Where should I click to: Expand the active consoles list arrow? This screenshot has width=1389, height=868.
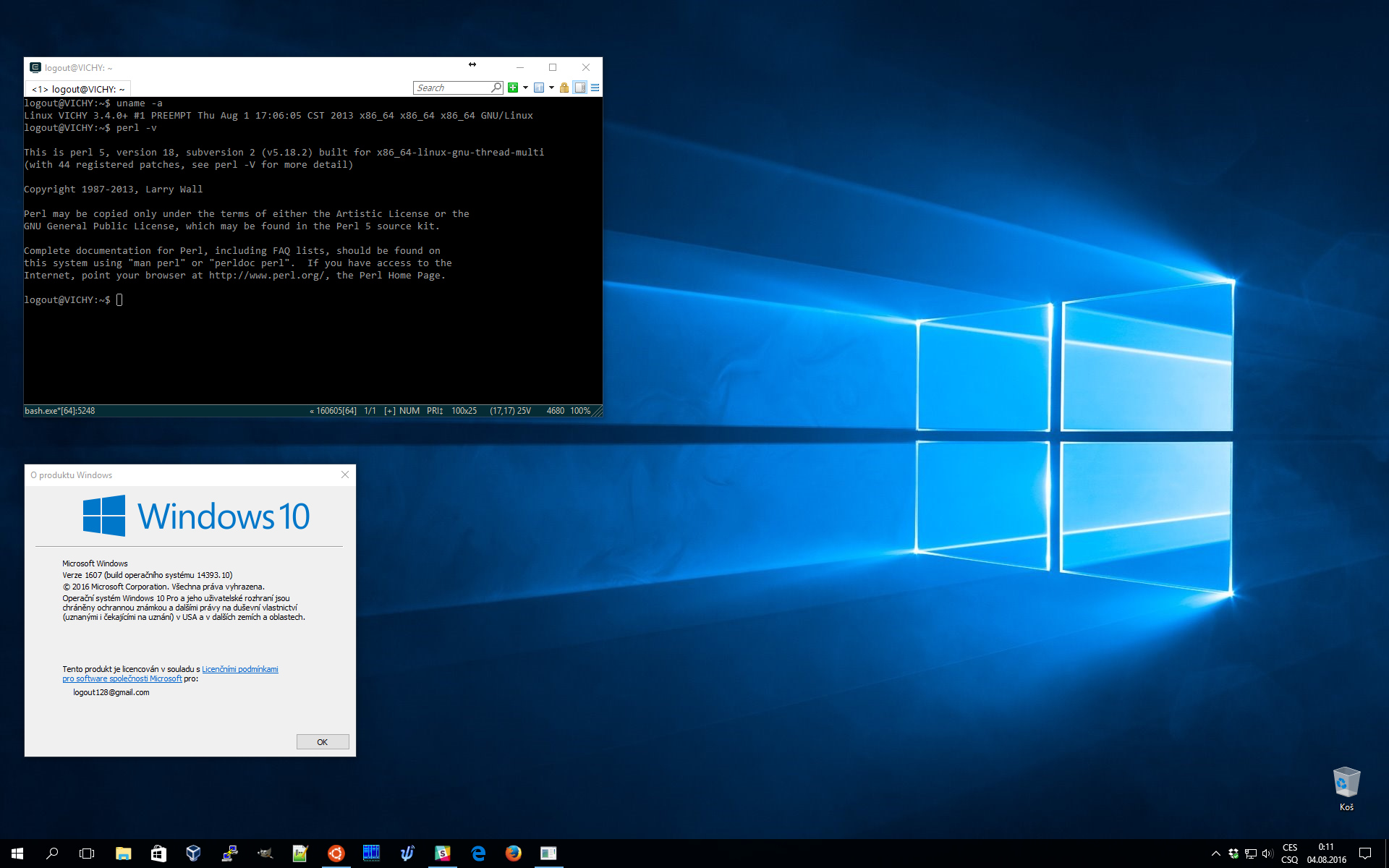pos(551,88)
